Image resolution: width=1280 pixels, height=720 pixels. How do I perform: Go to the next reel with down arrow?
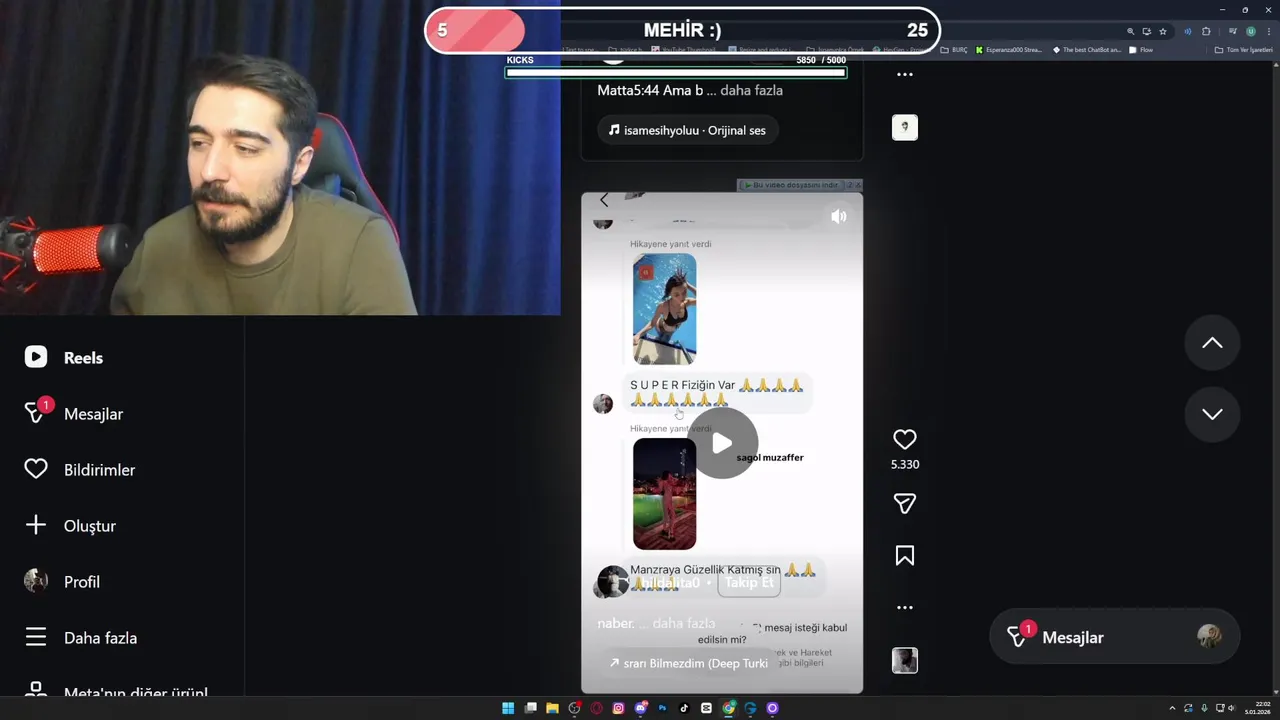[1212, 414]
